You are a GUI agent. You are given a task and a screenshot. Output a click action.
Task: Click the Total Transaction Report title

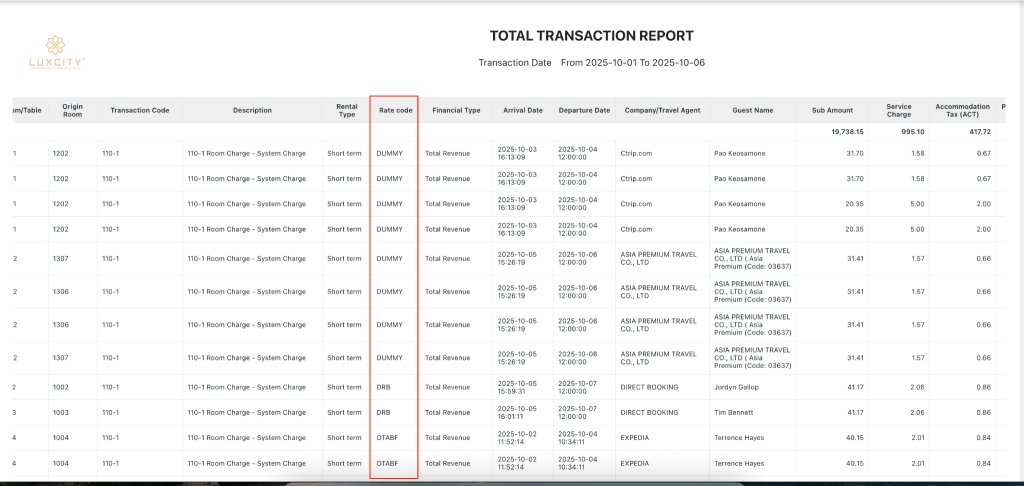[x=591, y=36]
